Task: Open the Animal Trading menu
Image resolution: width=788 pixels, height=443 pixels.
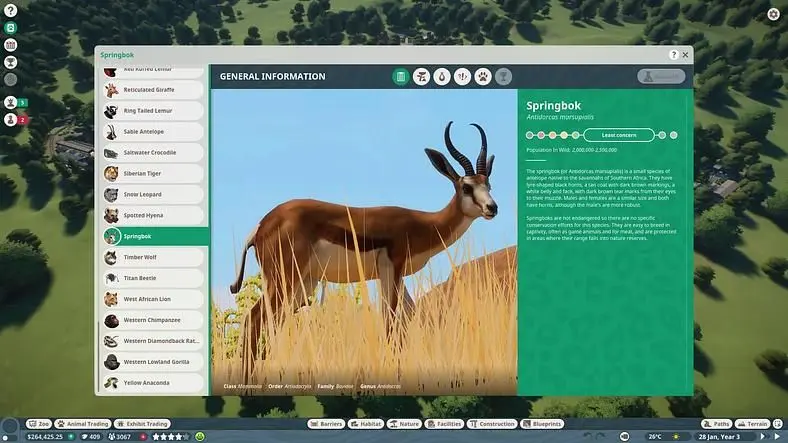Action: [x=83, y=424]
